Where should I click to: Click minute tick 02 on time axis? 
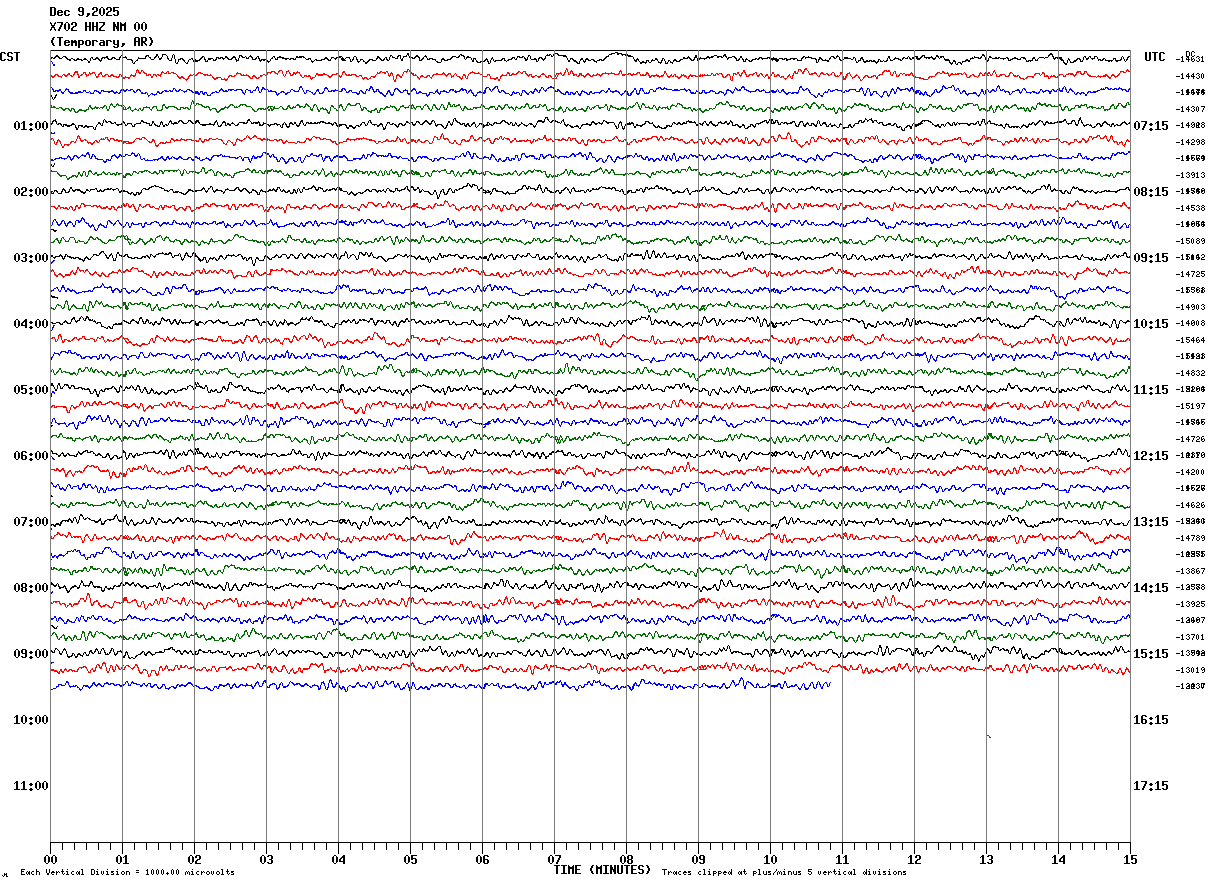click(194, 860)
